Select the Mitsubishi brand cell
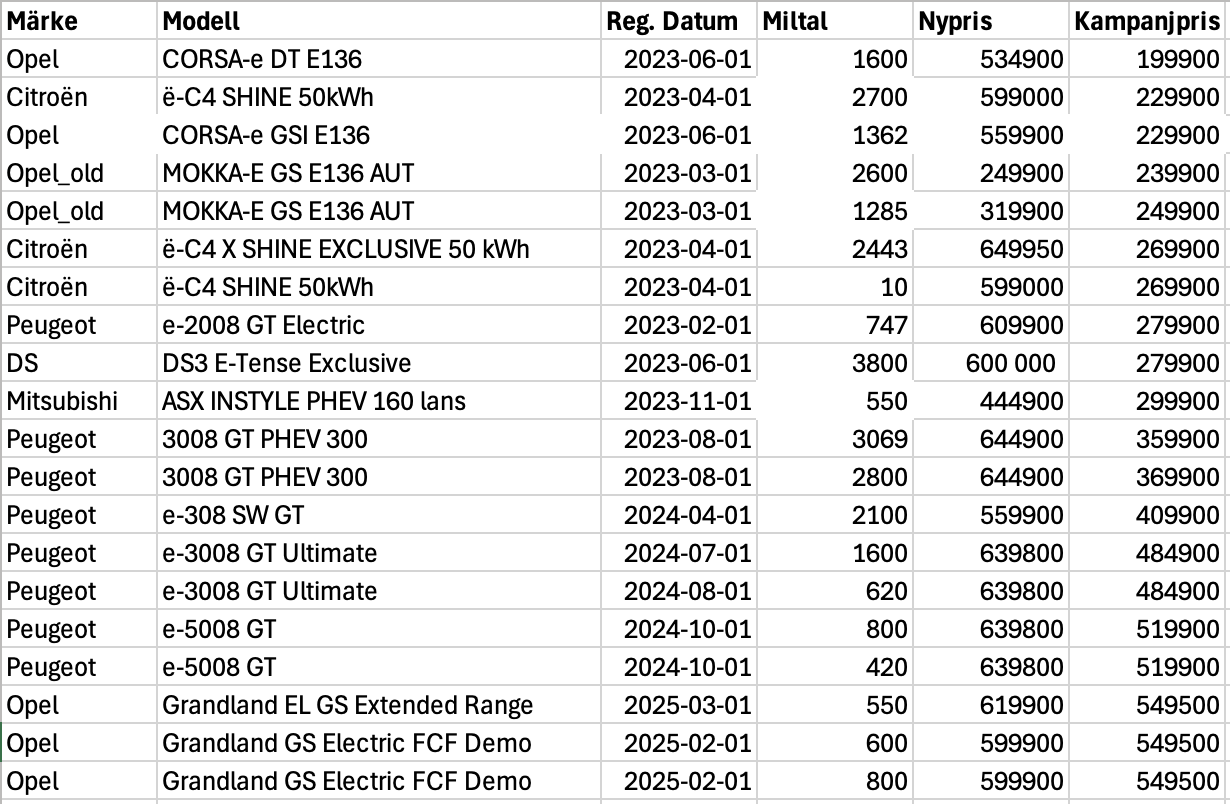 tap(80, 401)
